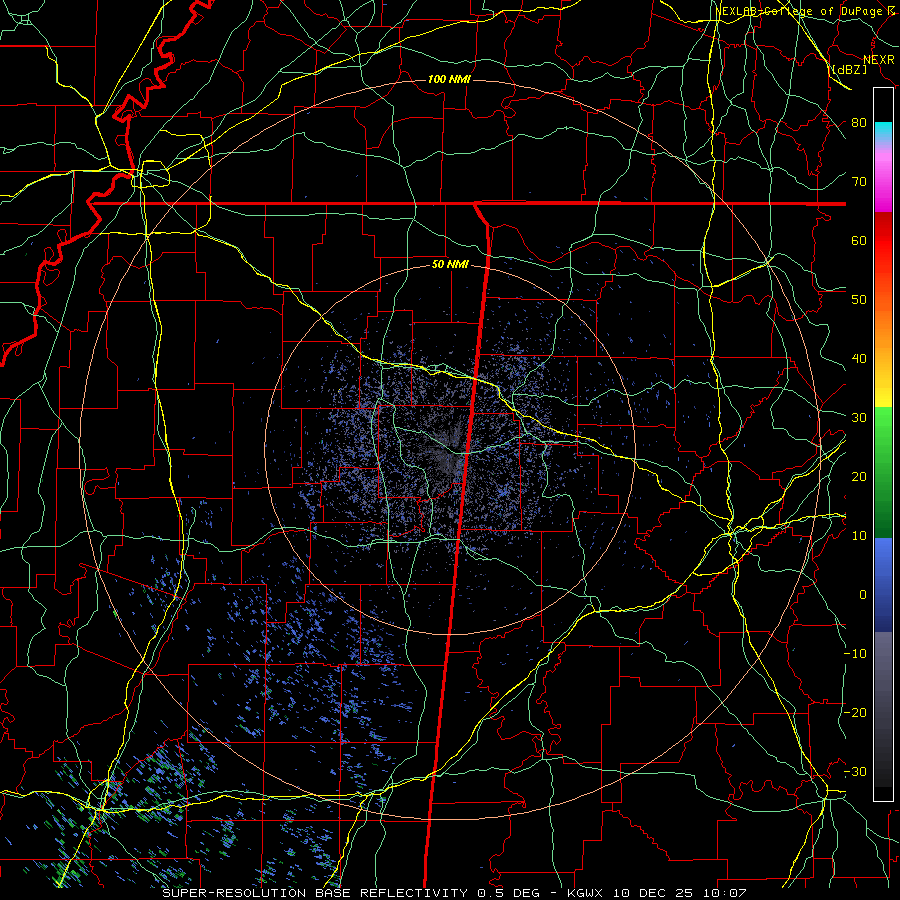900x900 pixels.
Task: Click the 60 value on the color scale
Action: (859, 241)
